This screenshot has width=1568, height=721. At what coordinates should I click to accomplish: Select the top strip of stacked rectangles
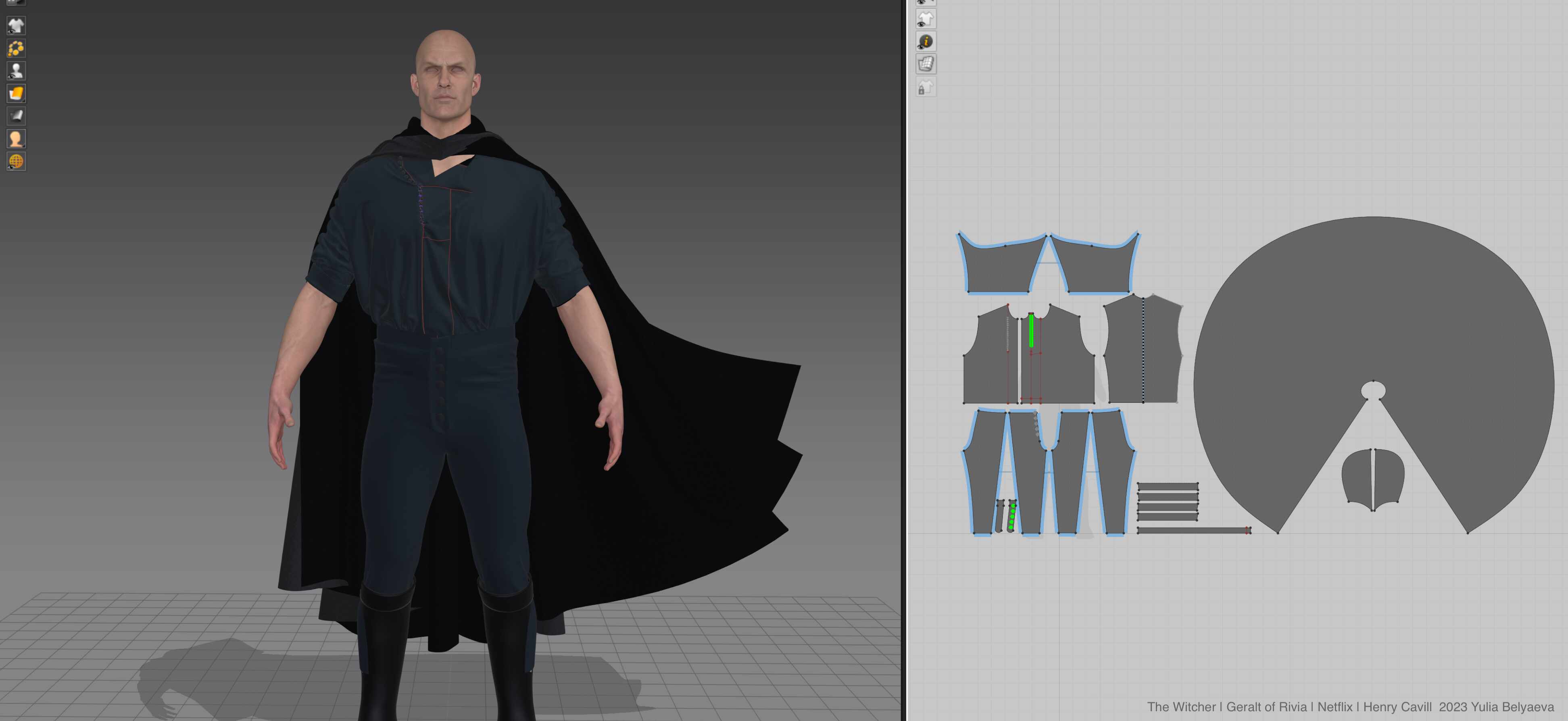click(1168, 487)
